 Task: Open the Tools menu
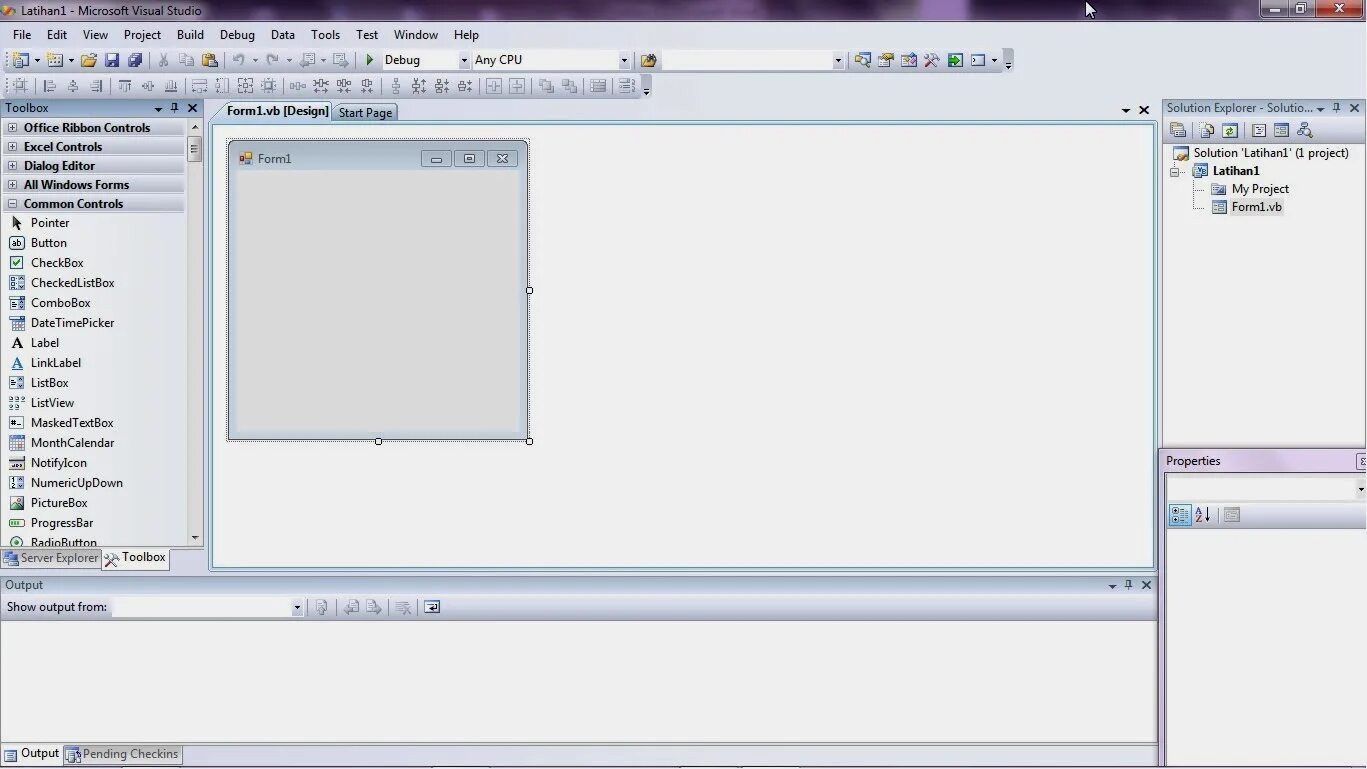326,34
